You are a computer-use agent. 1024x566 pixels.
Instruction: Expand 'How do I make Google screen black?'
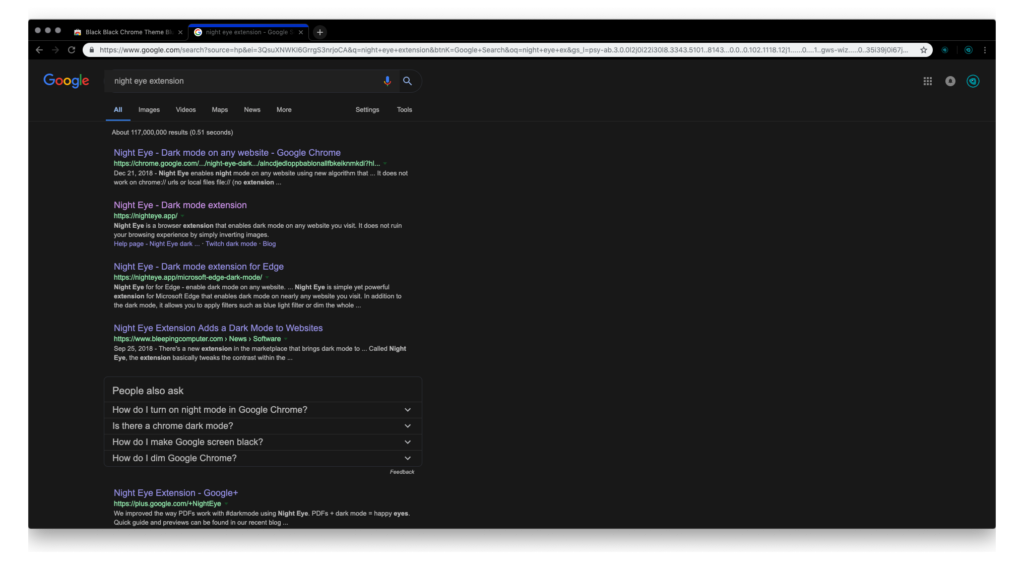pos(263,442)
